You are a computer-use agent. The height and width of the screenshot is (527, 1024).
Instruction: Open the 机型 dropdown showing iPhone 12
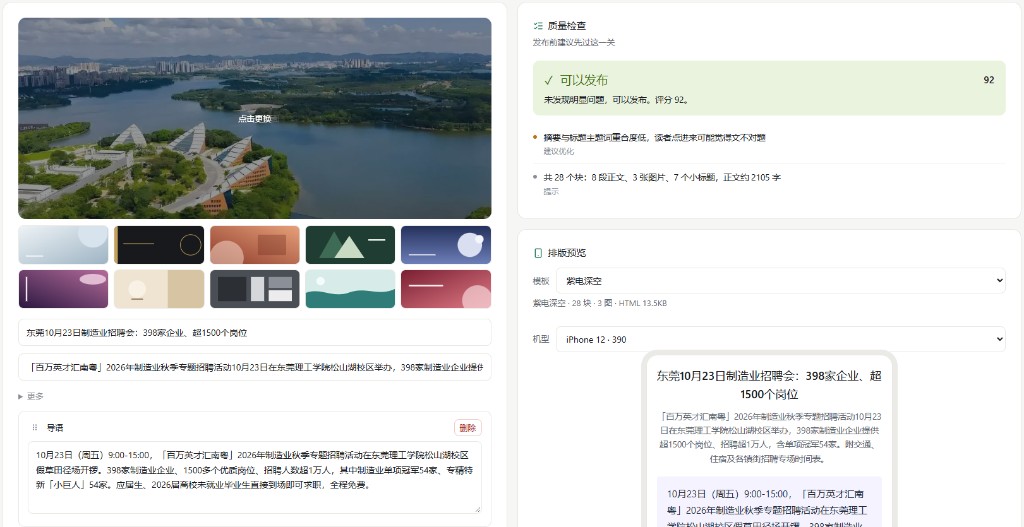click(780, 340)
